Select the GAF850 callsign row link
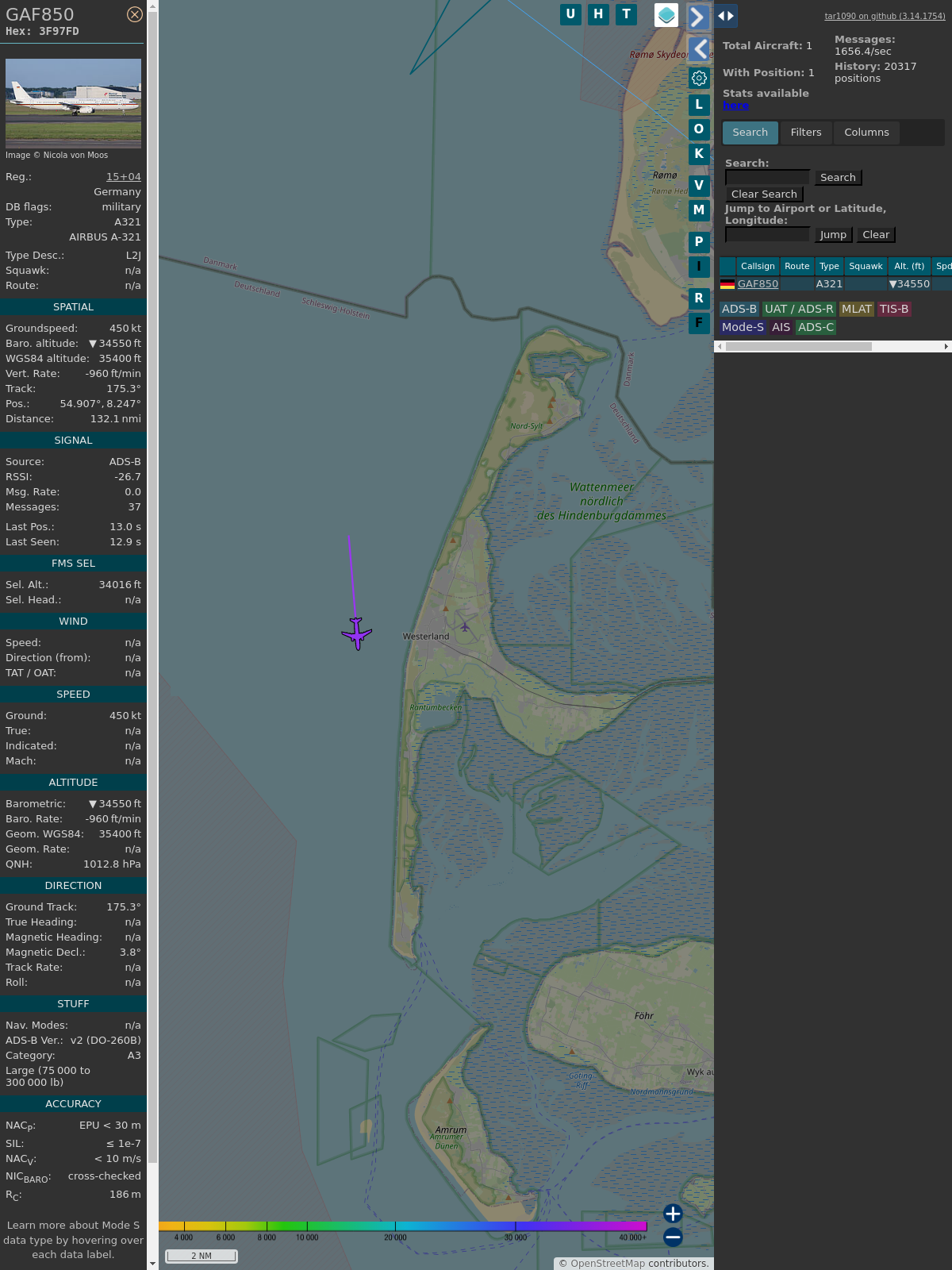Image resolution: width=952 pixels, height=1270 pixels. pyautogui.click(x=758, y=284)
